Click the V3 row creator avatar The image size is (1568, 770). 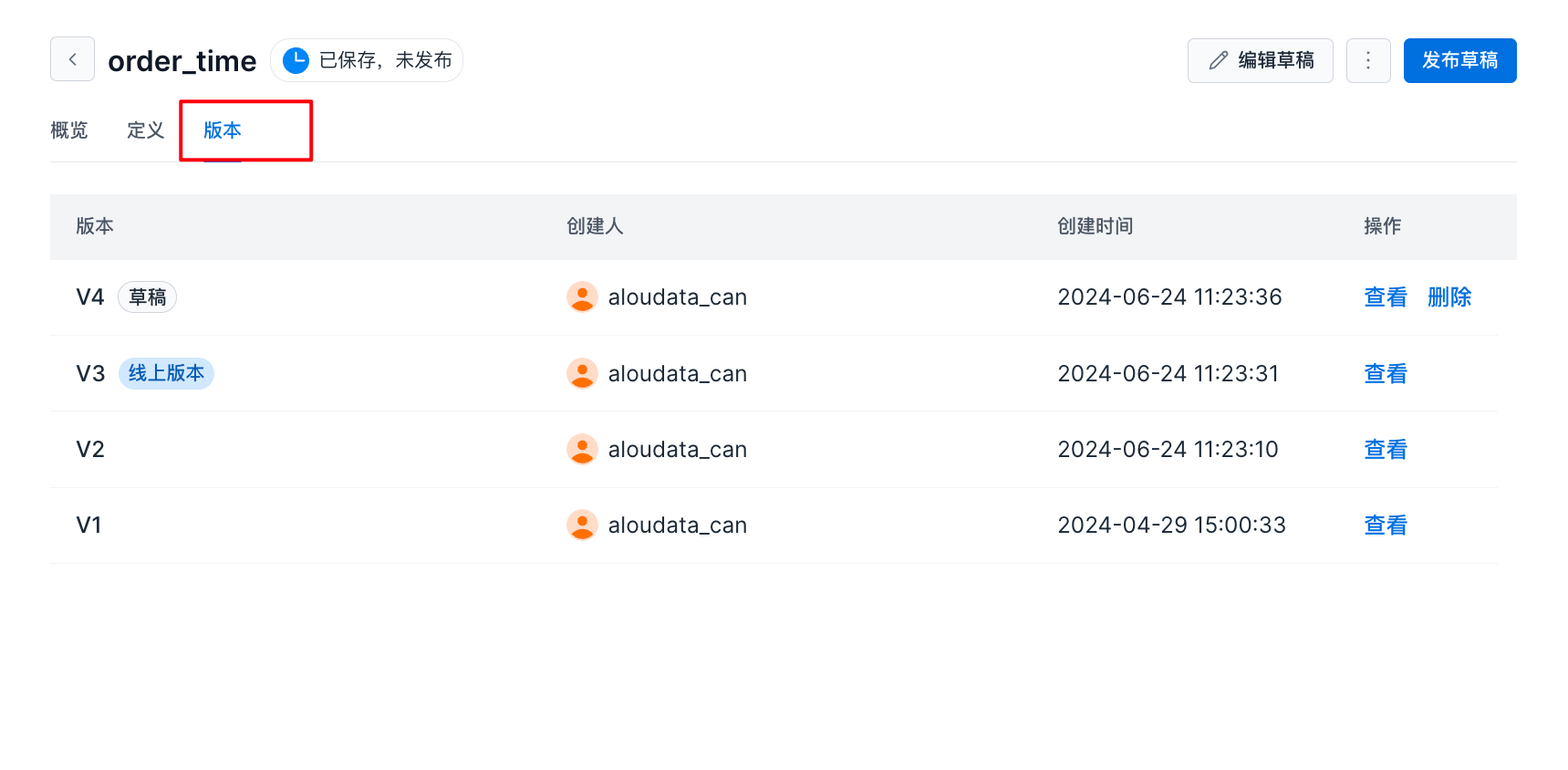[582, 373]
